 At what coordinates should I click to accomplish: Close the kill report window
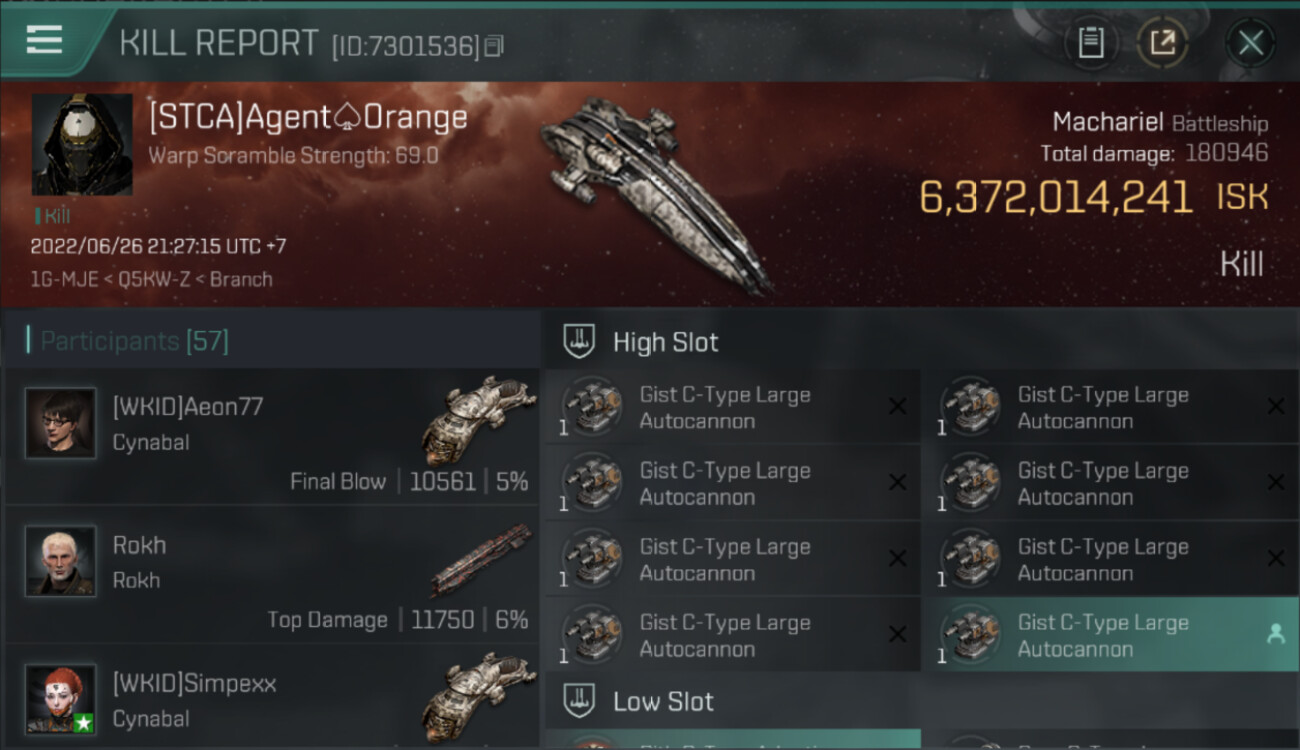pos(1250,43)
